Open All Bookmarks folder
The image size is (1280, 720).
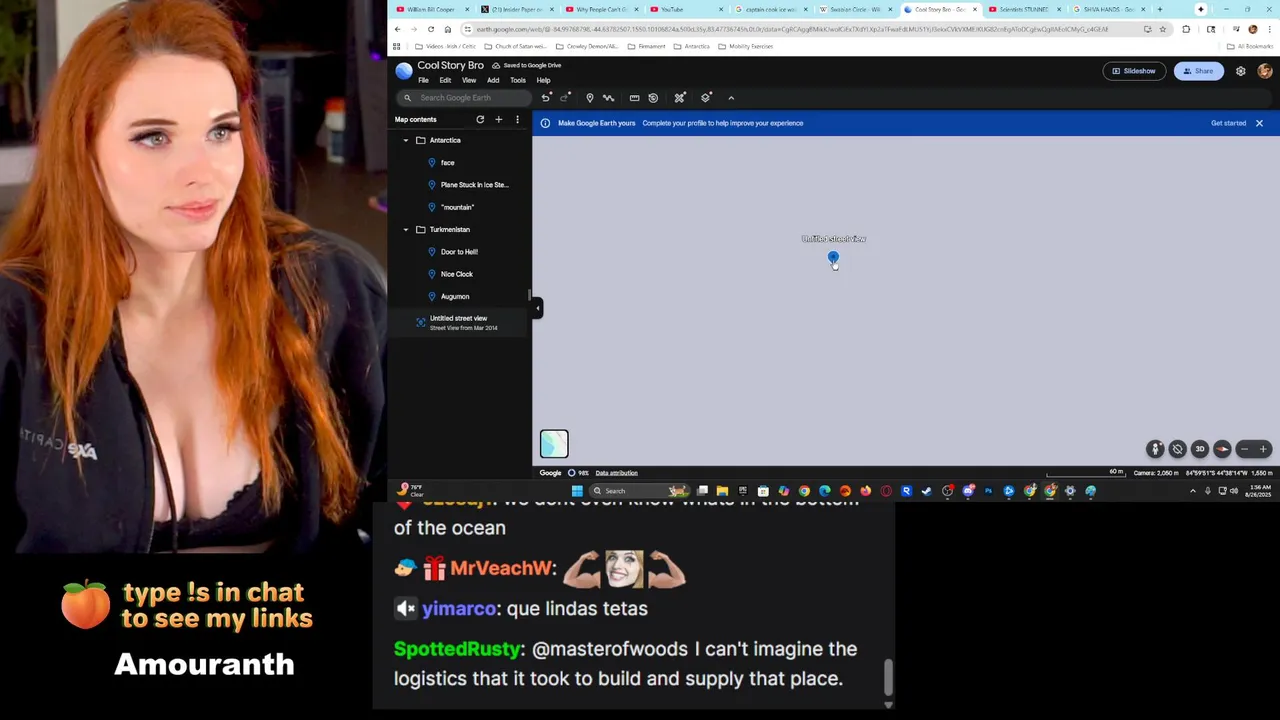click(x=1250, y=46)
